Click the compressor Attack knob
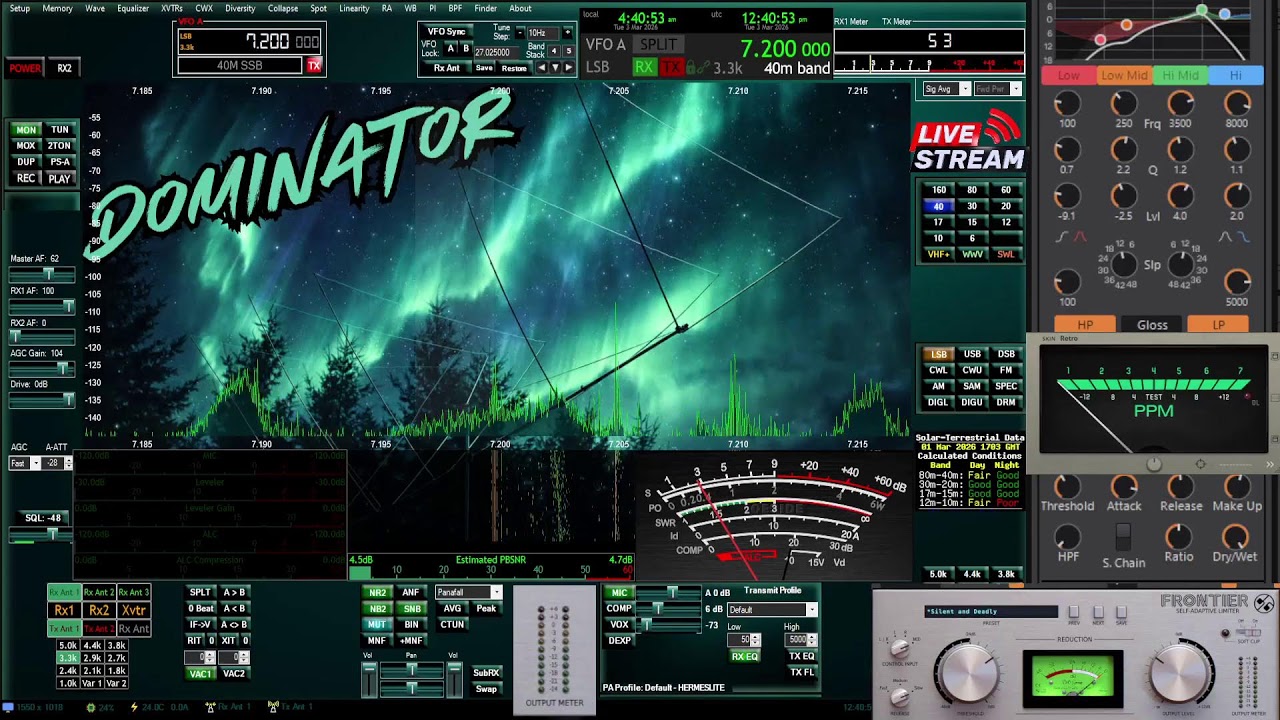This screenshot has width=1280, height=720. point(1124,486)
